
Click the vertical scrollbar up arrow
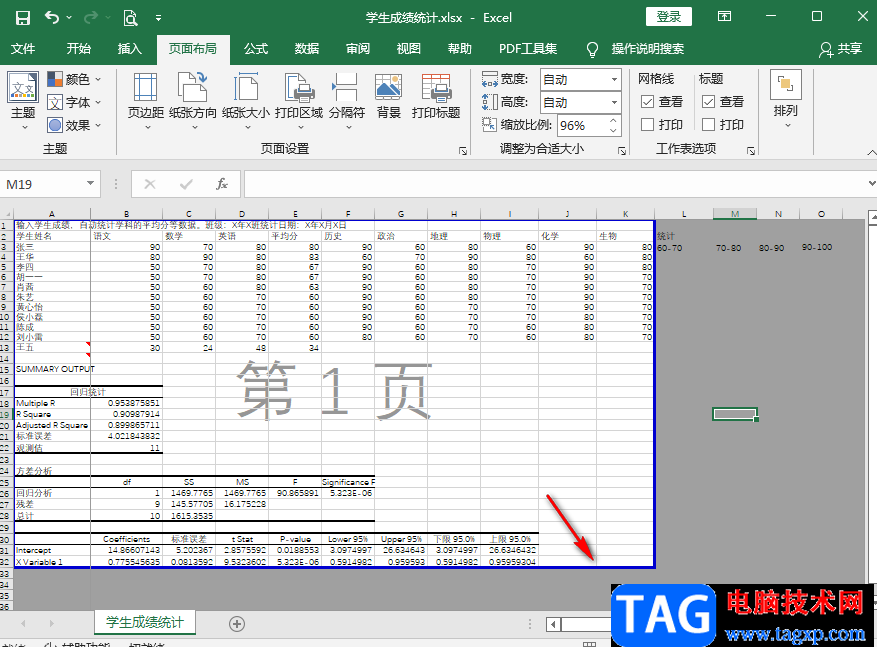pos(873,216)
